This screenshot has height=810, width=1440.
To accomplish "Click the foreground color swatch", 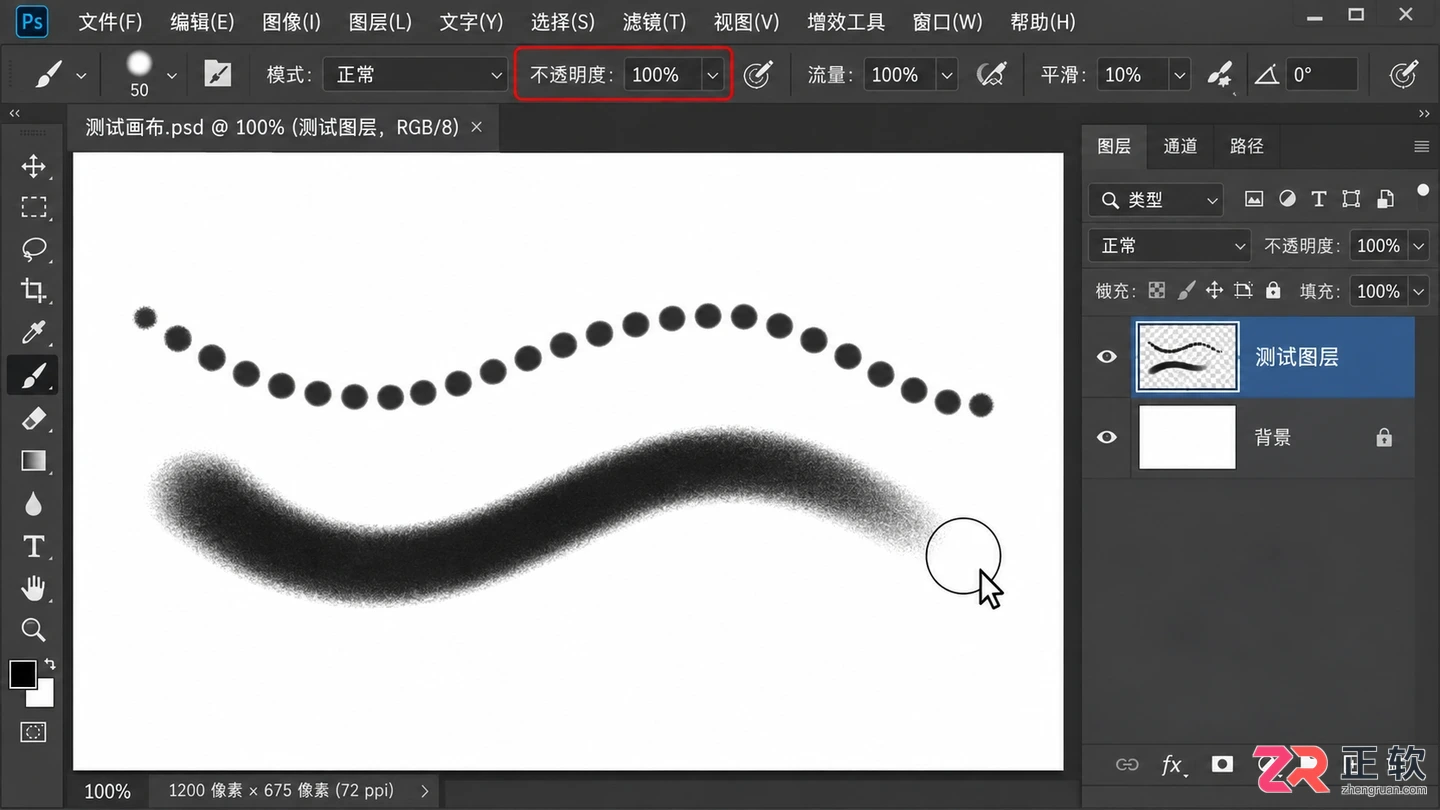I will [x=23, y=674].
